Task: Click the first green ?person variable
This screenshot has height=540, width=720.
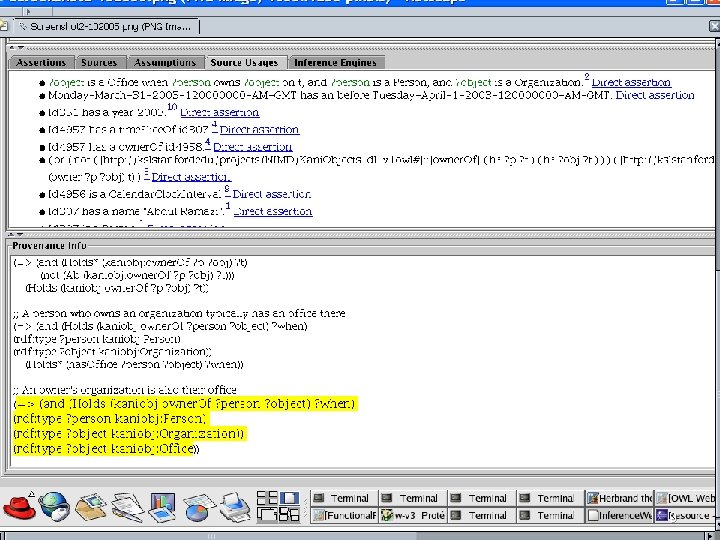Action: point(191,83)
